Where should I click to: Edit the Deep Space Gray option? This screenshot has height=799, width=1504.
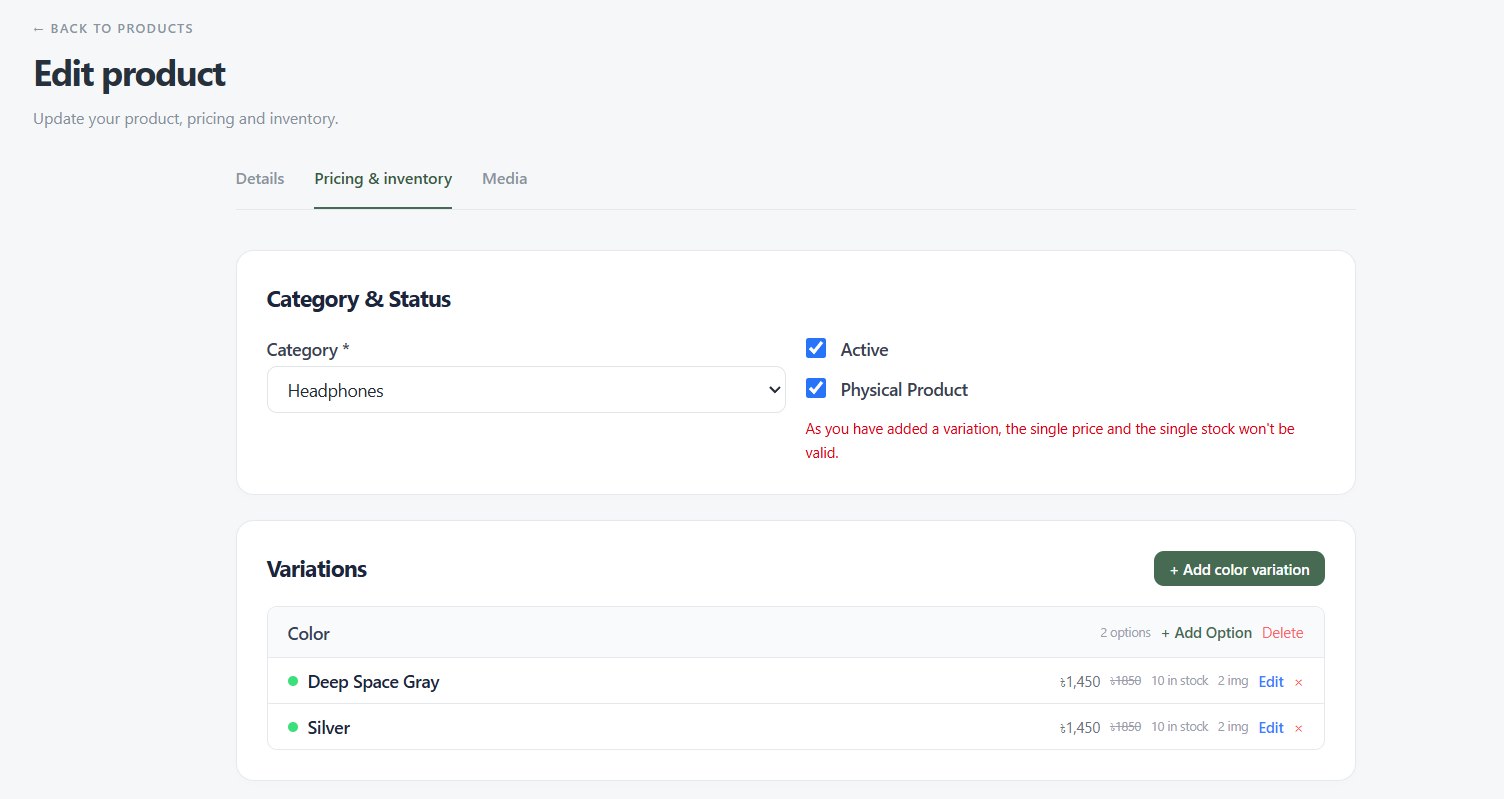(x=1271, y=682)
